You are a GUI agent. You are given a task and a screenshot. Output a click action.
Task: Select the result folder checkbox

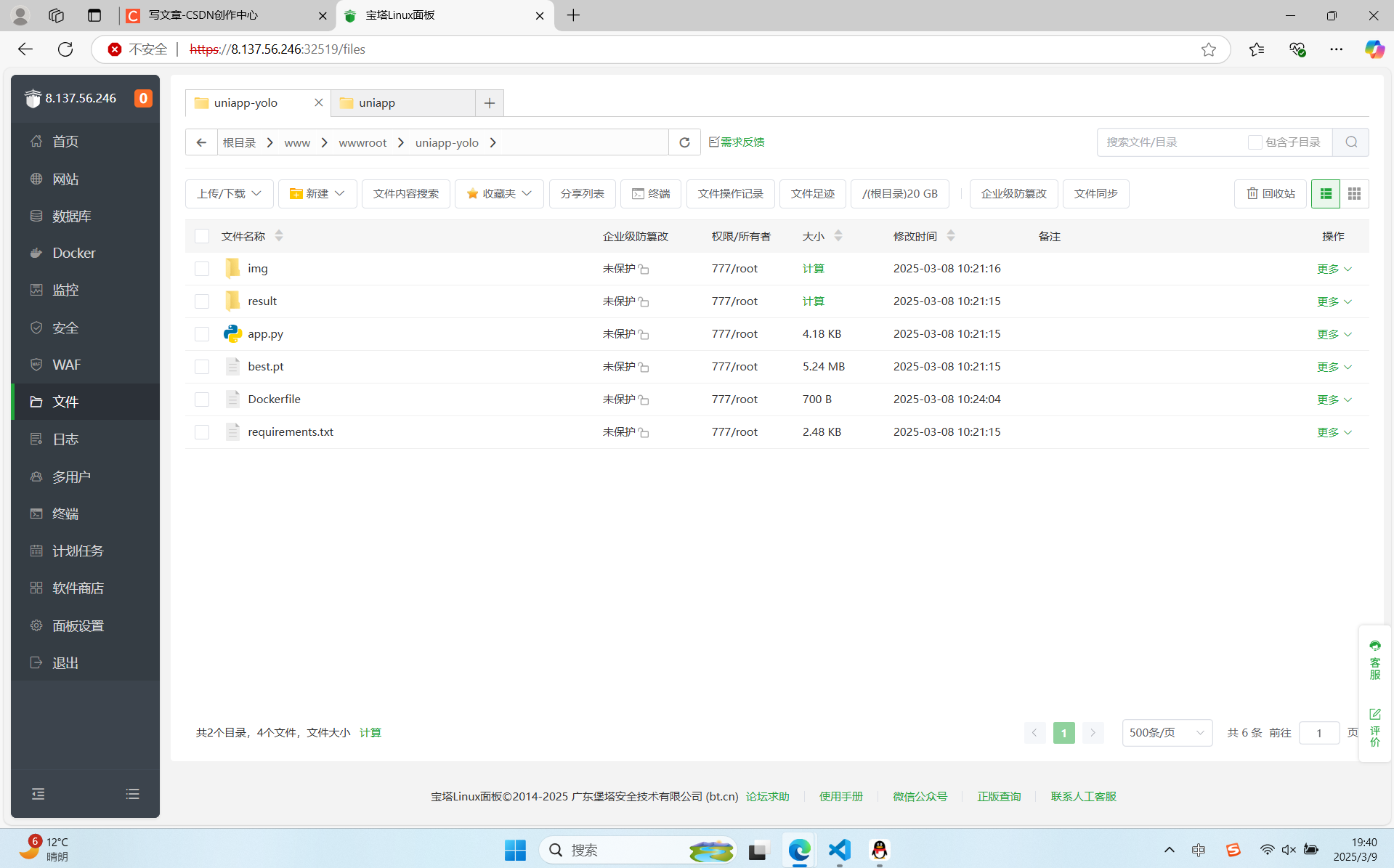tap(202, 301)
